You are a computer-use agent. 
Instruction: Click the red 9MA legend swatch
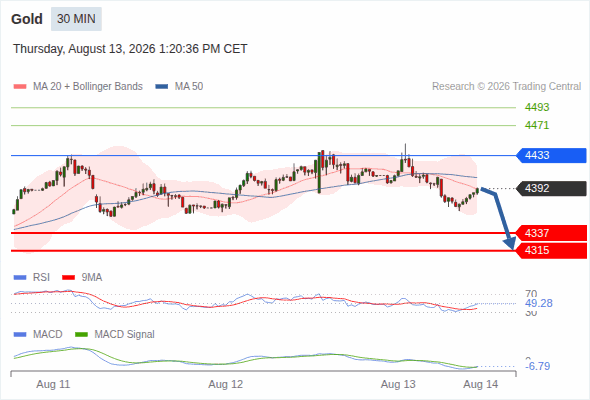68,278
